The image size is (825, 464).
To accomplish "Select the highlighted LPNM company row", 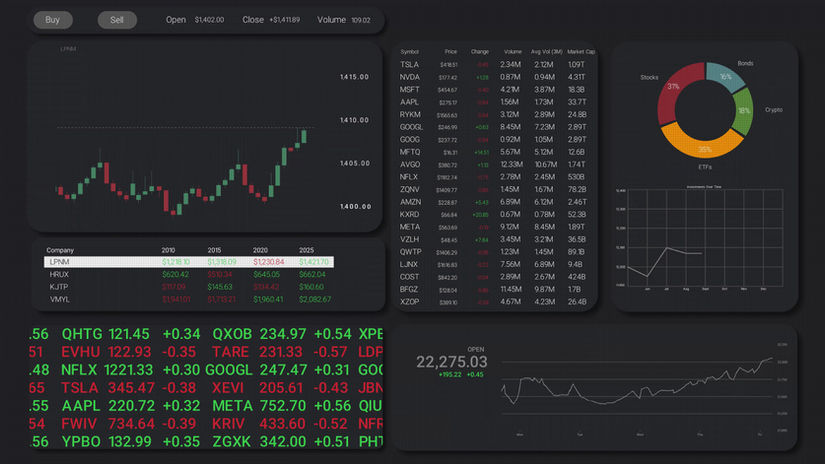I will 189,262.
